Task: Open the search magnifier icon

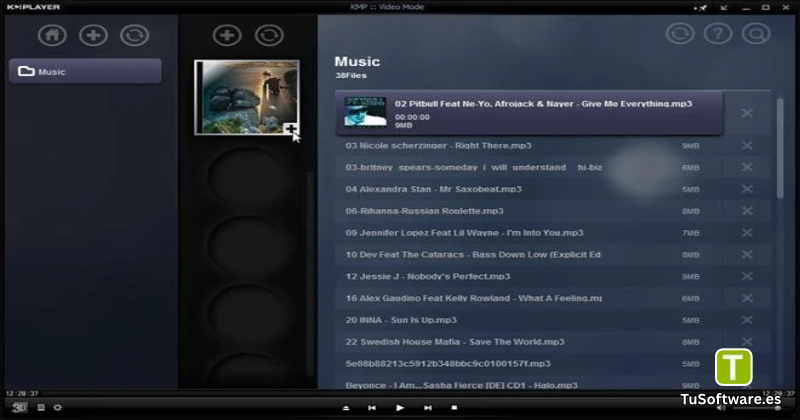Action: coord(756,34)
